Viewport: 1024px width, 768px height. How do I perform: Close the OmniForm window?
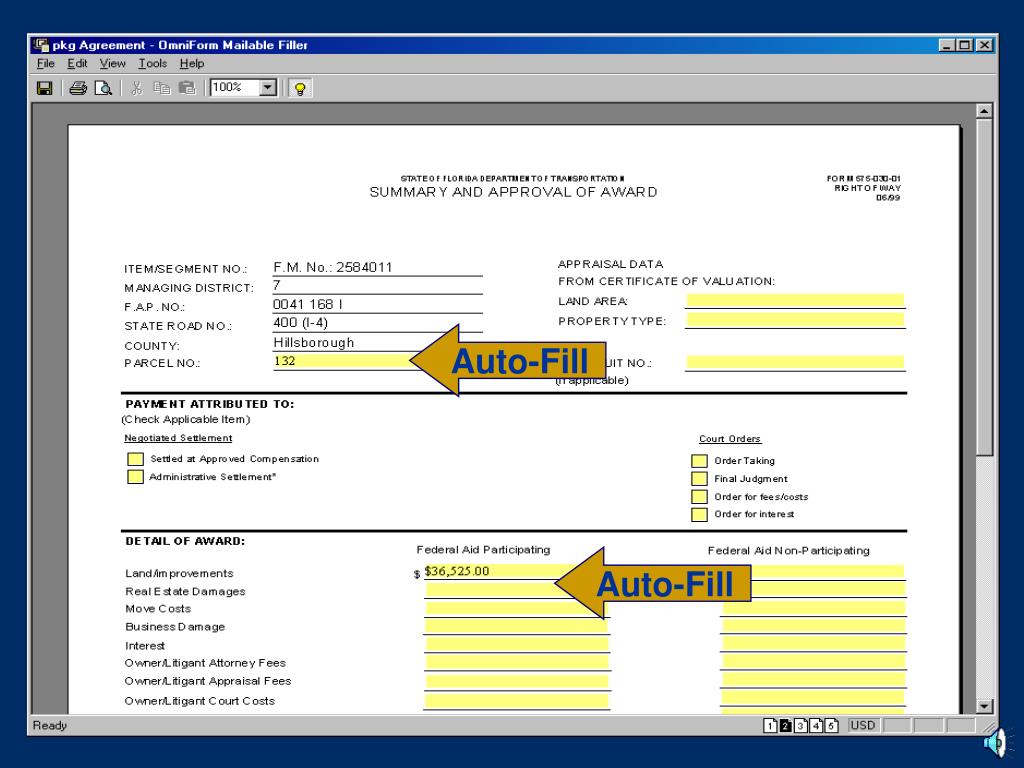pyautogui.click(x=984, y=45)
